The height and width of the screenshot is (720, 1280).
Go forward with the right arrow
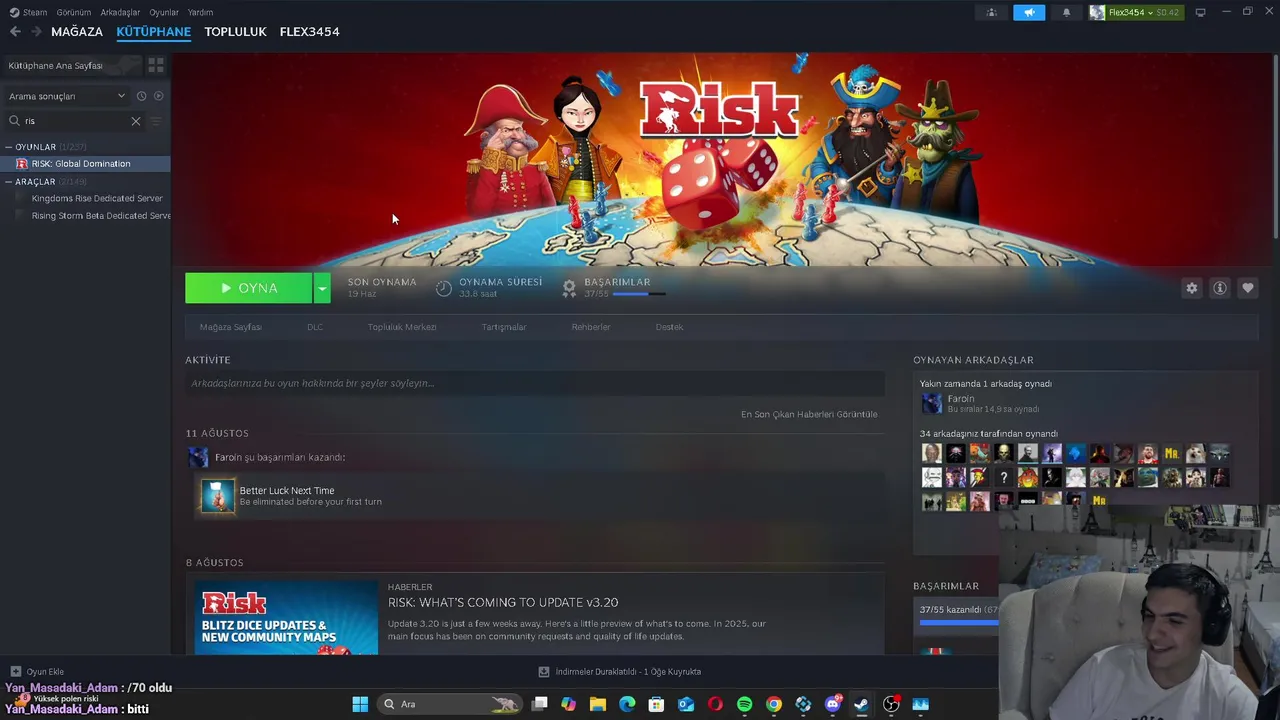tap(36, 32)
